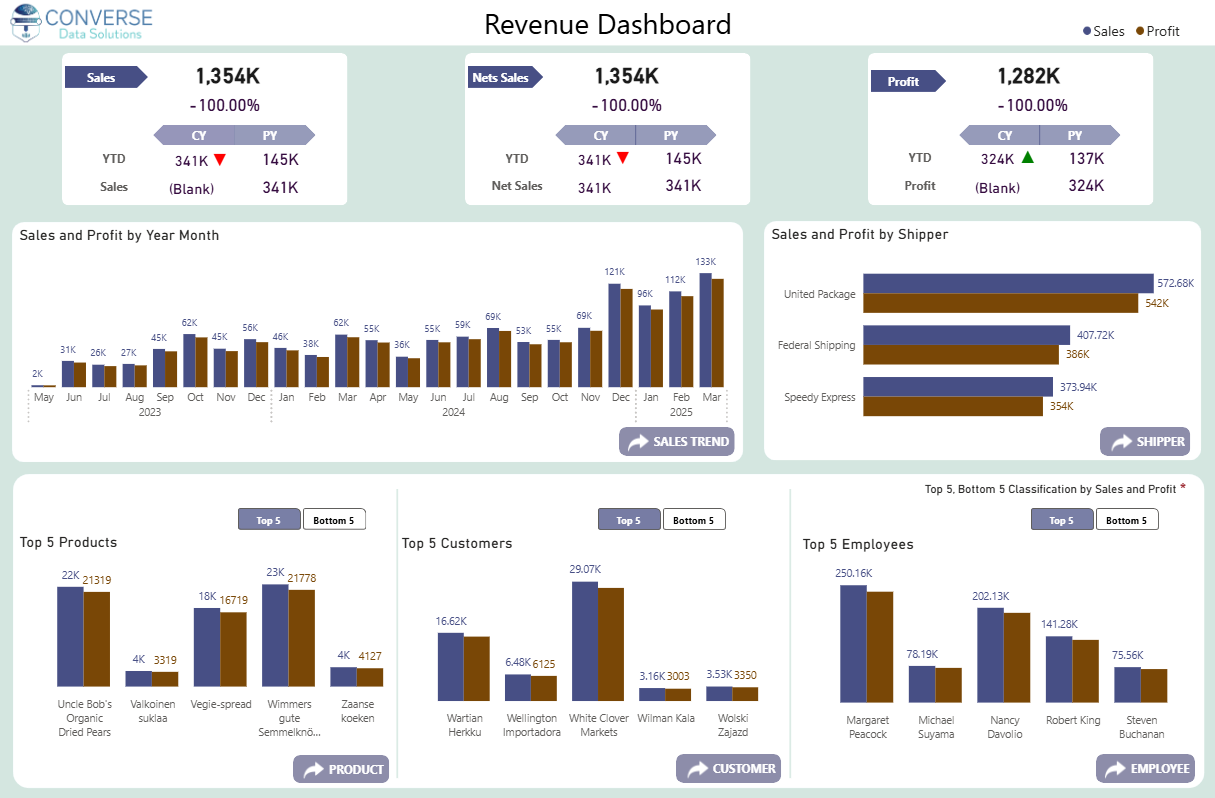Screen dimensions: 1215x798
Task: Click White Clover Markets 29.07K bar
Action: (585, 642)
